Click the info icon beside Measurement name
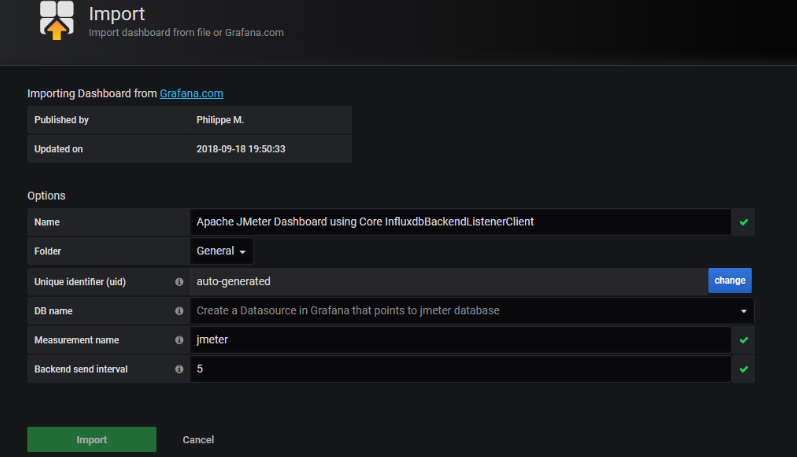This screenshot has width=797, height=457. click(x=179, y=340)
